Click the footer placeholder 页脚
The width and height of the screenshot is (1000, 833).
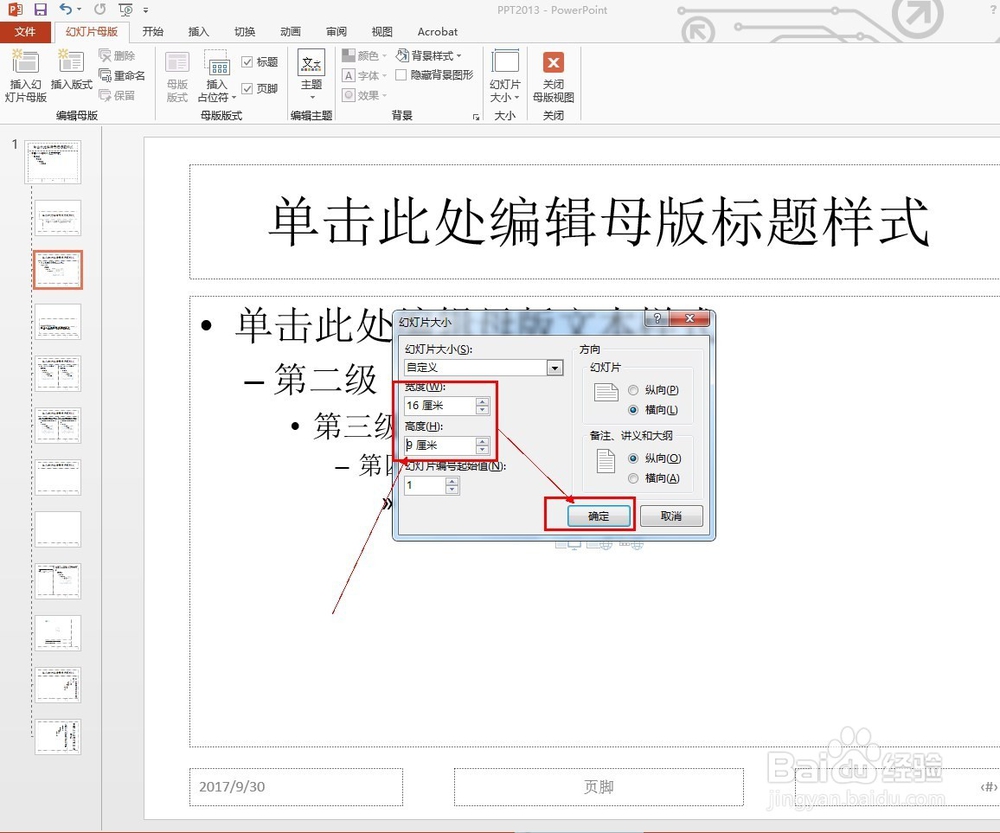[x=598, y=786]
